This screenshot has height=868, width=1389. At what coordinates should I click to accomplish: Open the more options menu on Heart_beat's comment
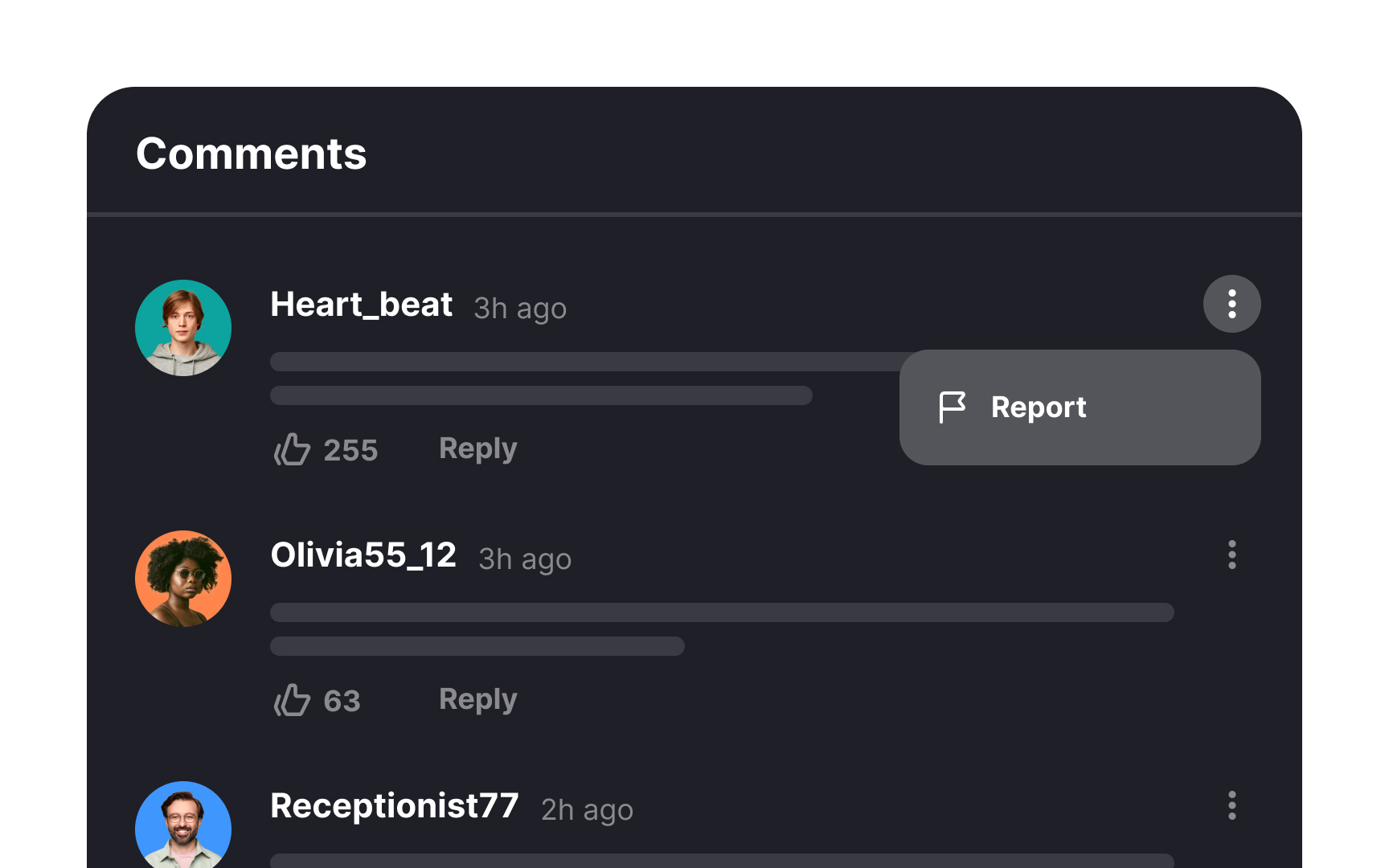(x=1231, y=304)
